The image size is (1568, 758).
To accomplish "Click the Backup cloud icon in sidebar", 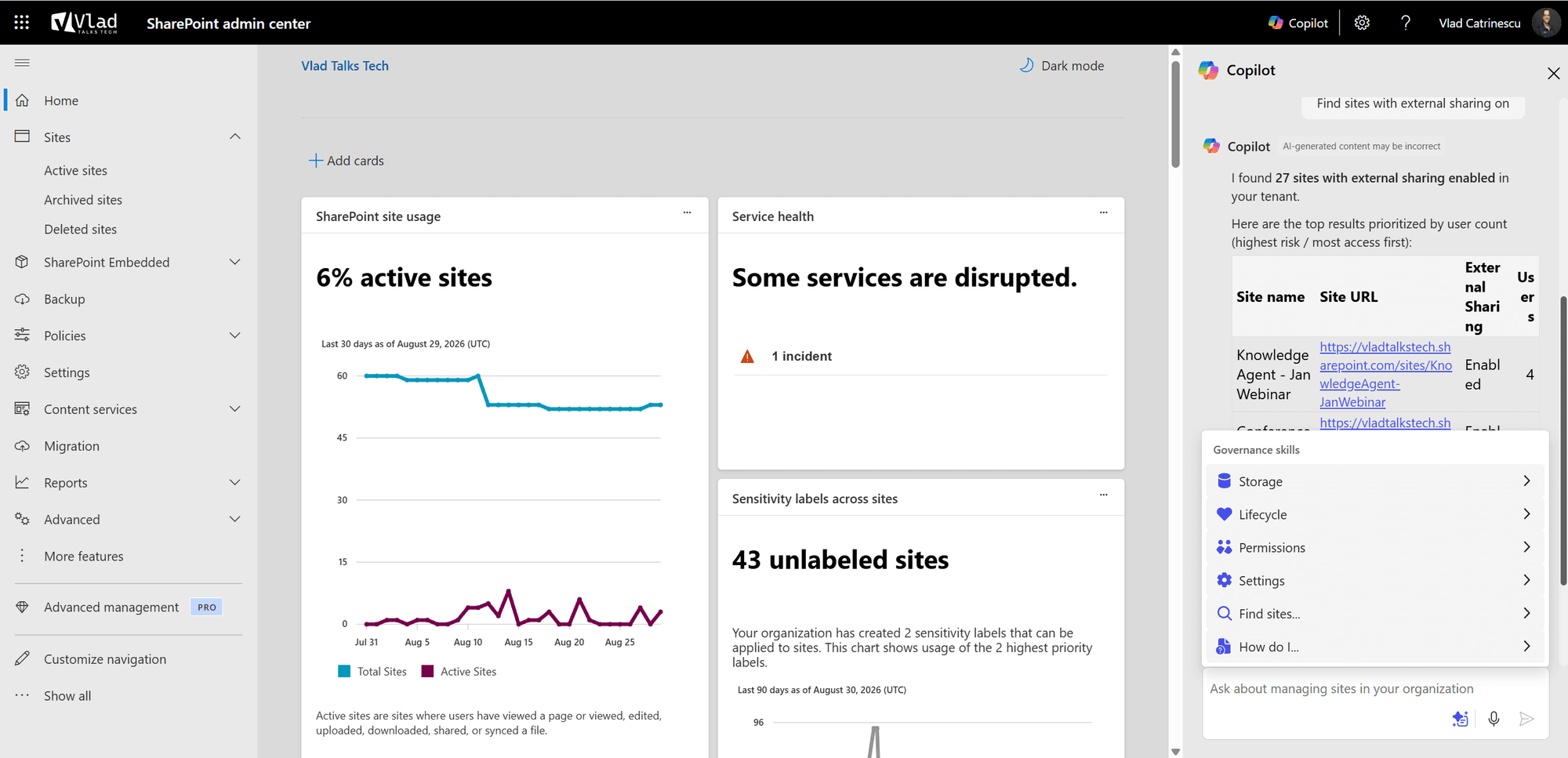I will 22,299.
